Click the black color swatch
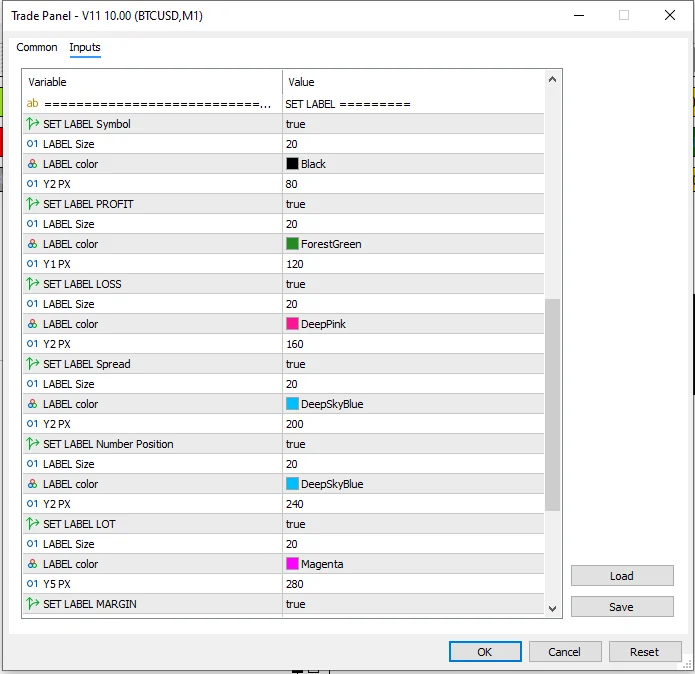695x674 pixels. pyautogui.click(x=292, y=164)
